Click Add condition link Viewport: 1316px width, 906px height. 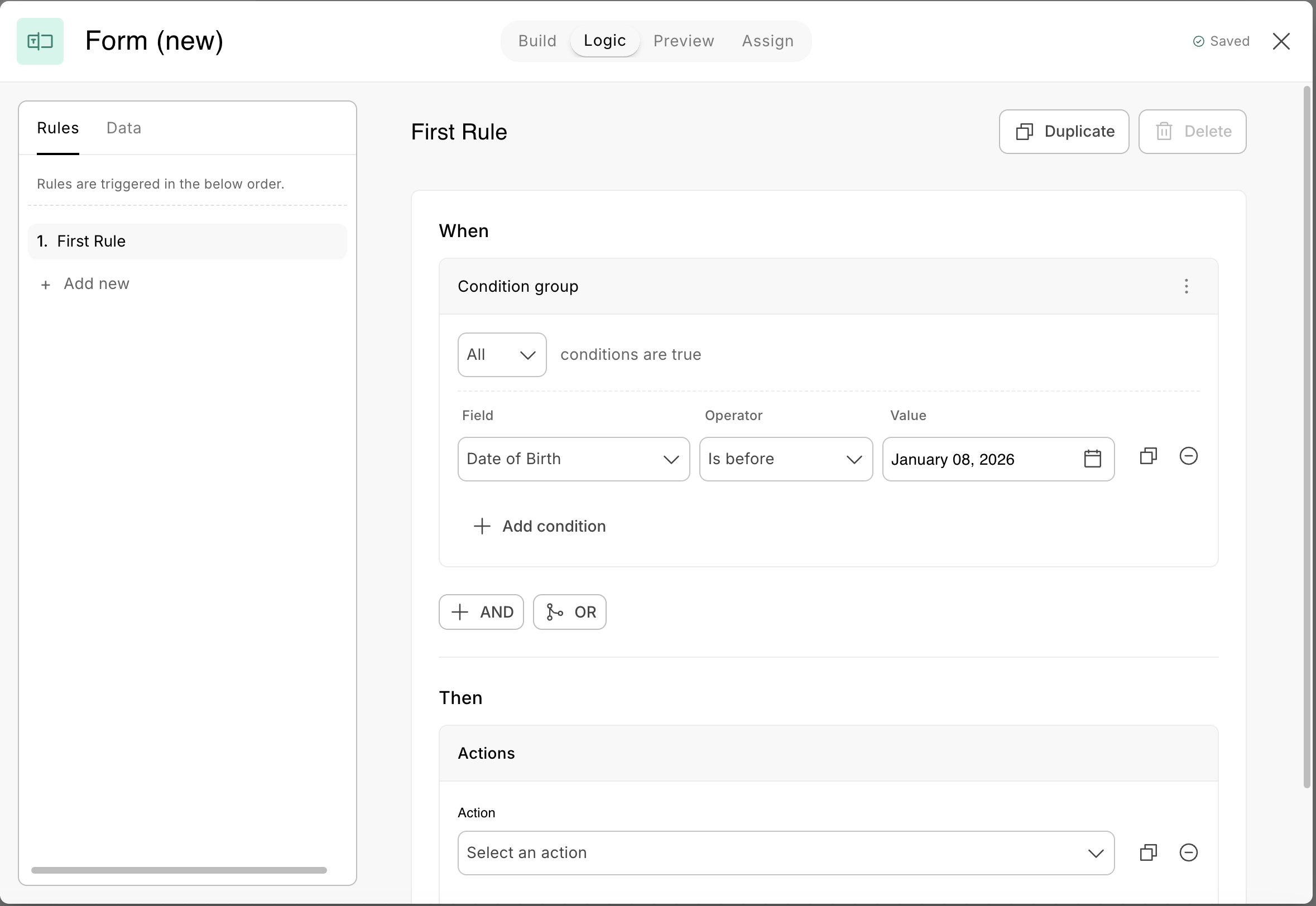tap(540, 526)
